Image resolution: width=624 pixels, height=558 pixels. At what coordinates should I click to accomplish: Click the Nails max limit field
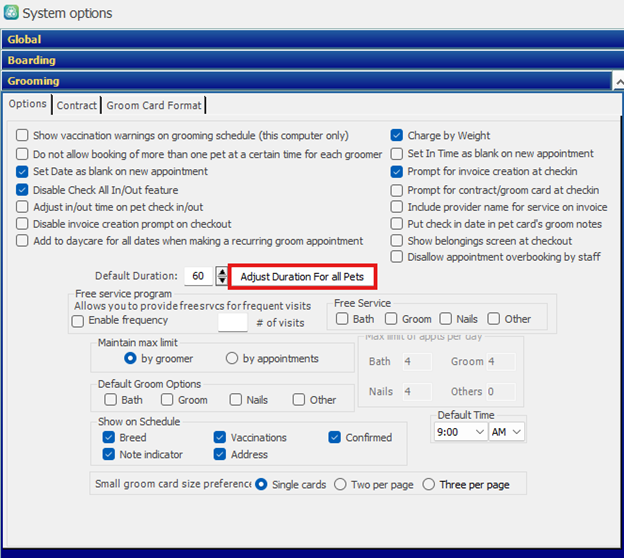point(417,392)
